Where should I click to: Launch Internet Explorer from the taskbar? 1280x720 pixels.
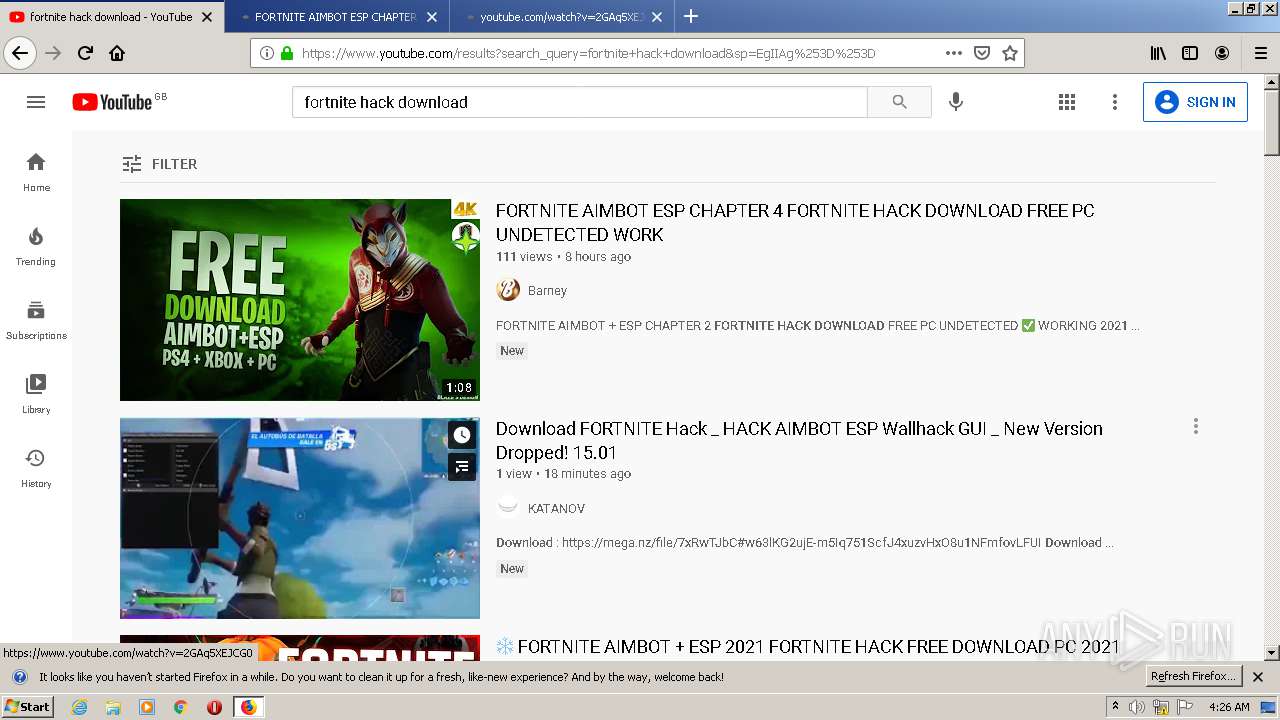(x=79, y=707)
